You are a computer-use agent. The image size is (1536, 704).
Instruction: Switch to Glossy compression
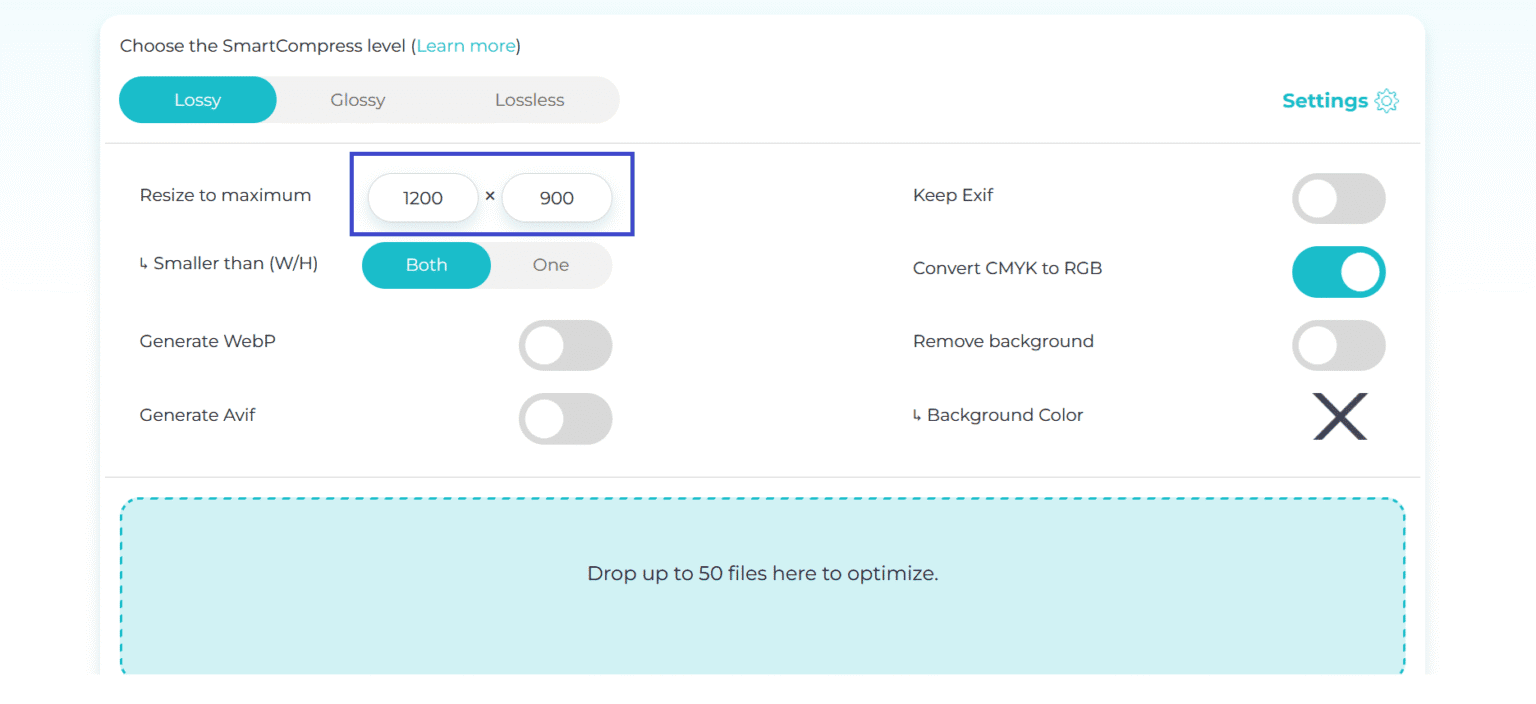click(357, 99)
